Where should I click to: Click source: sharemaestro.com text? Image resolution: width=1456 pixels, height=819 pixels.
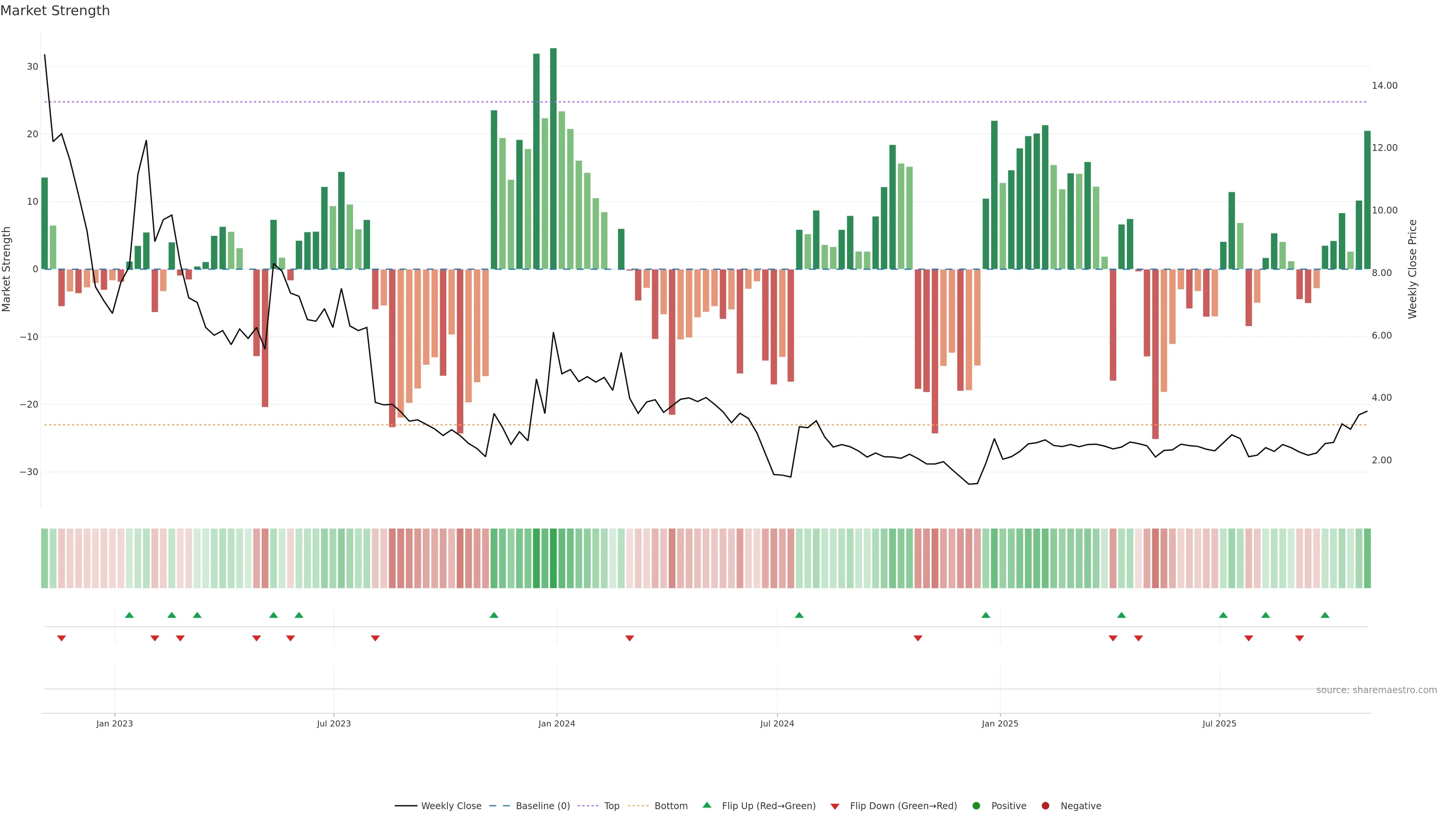tap(1376, 690)
